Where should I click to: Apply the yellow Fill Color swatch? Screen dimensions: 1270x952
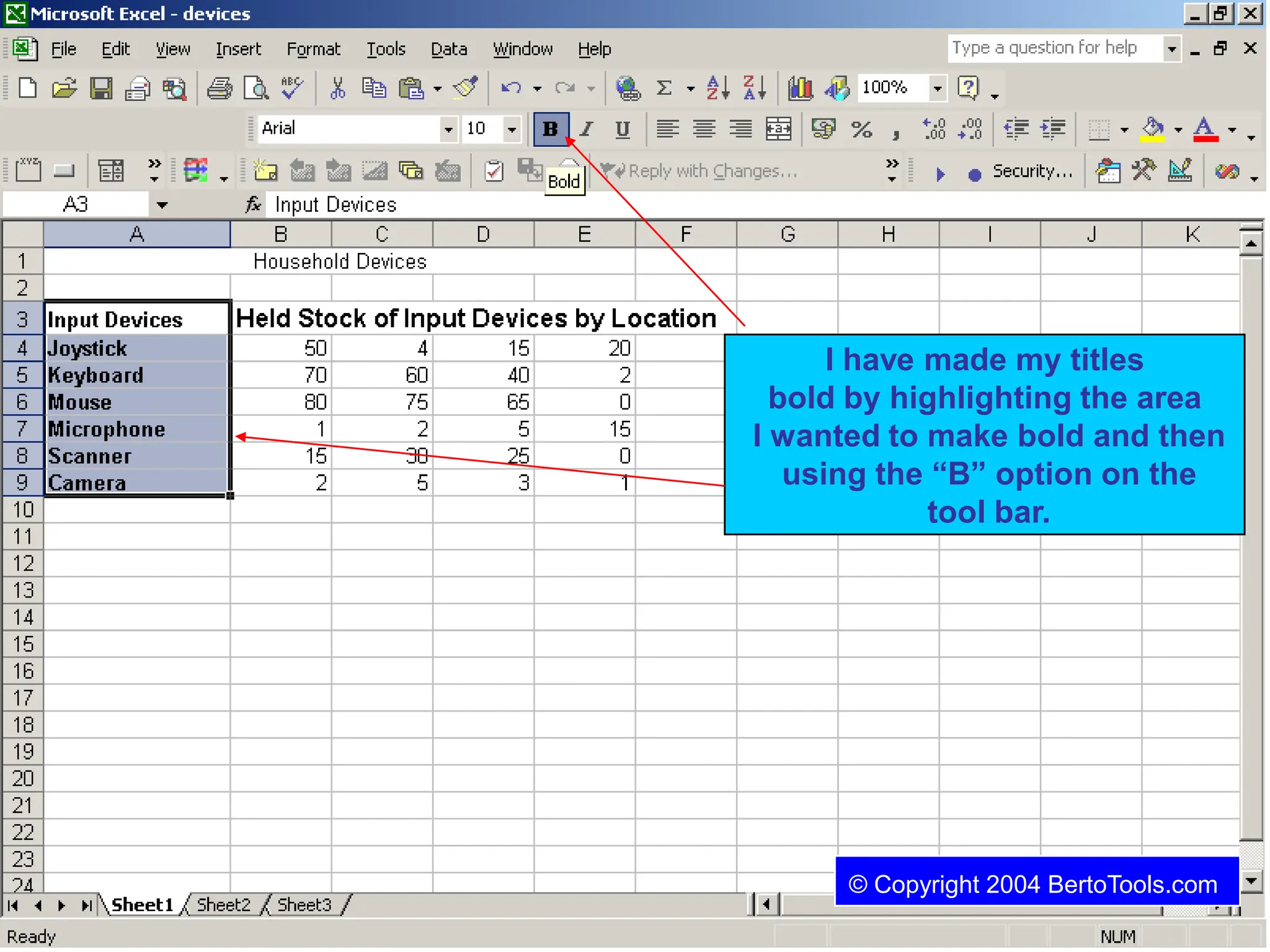coord(1153,130)
